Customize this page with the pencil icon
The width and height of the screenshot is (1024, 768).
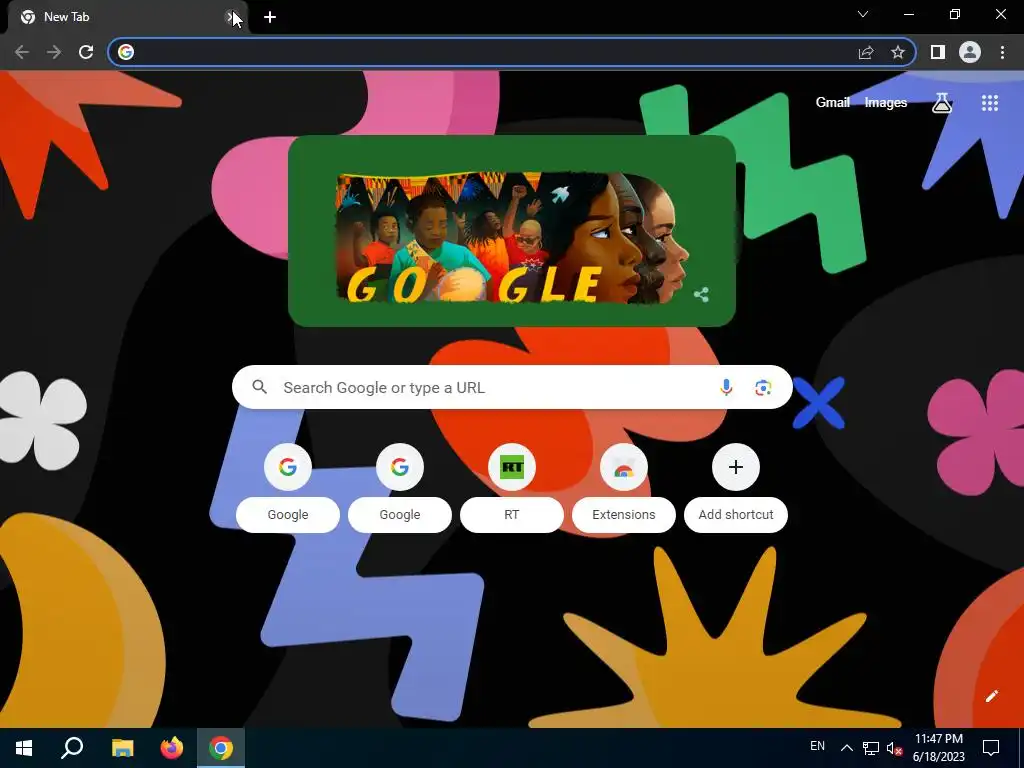coord(991,696)
